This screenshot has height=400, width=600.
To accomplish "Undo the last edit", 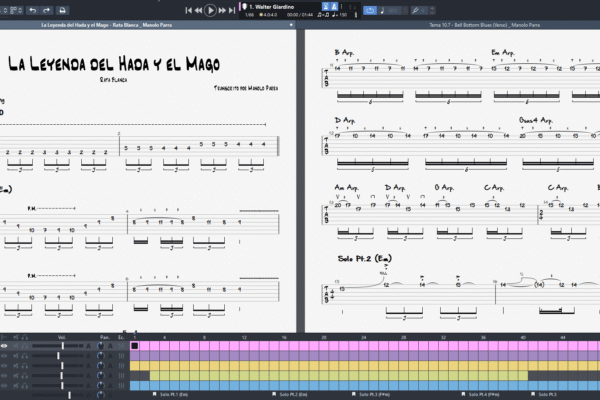I will tap(33, 10).
